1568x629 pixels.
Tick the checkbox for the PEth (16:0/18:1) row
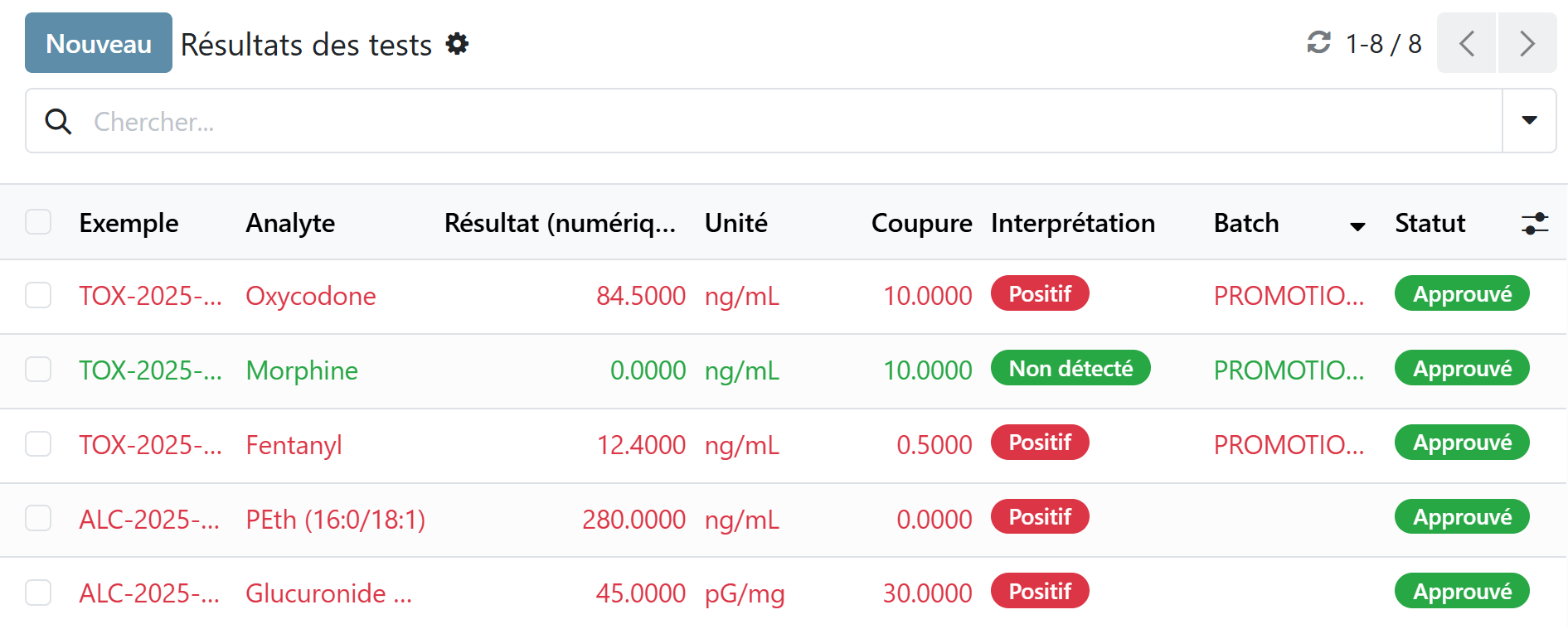pos(38,519)
